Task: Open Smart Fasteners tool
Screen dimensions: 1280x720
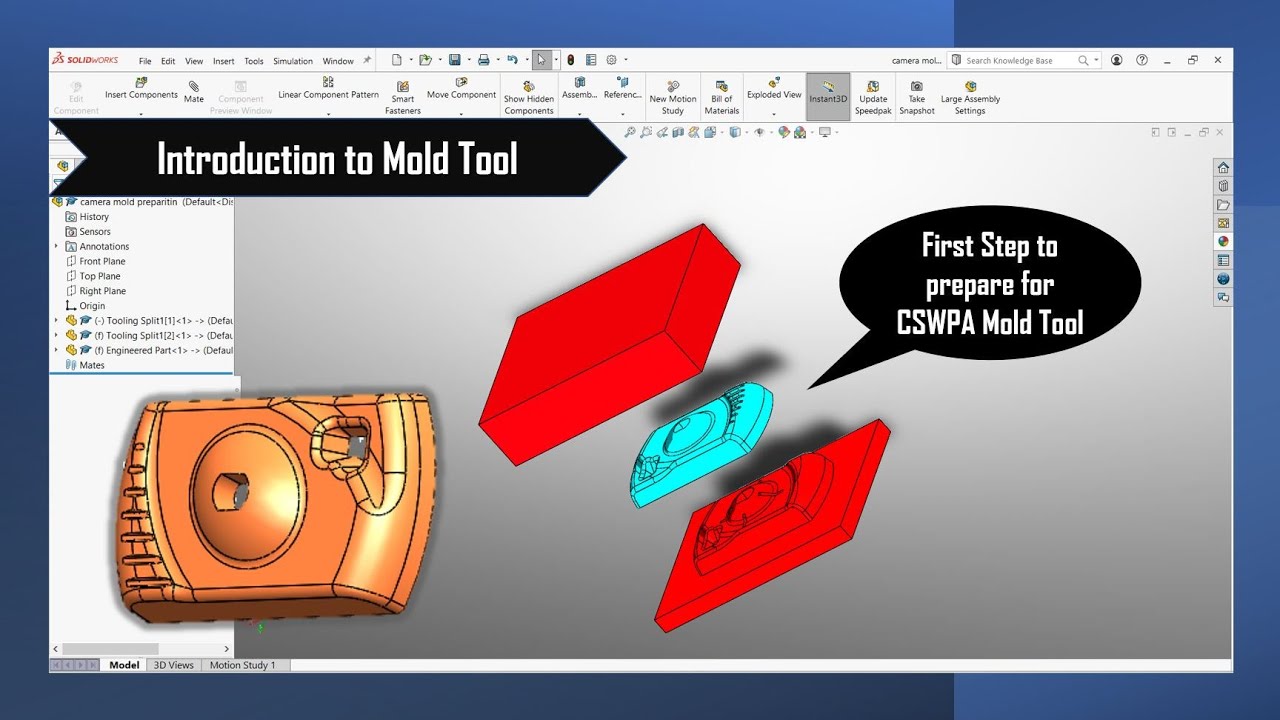Action: coord(403,98)
